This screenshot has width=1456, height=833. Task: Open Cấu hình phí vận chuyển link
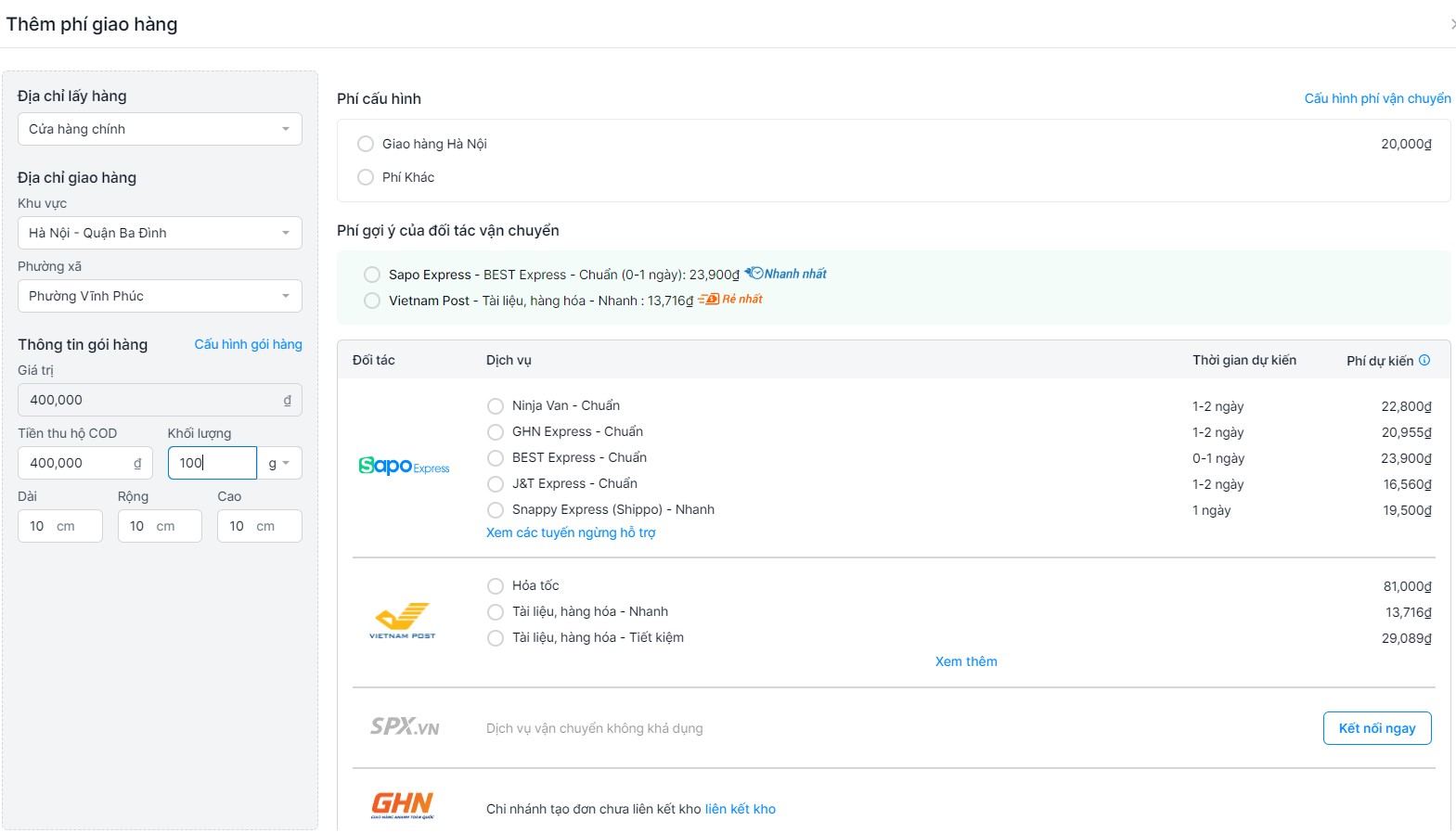[x=1377, y=98]
